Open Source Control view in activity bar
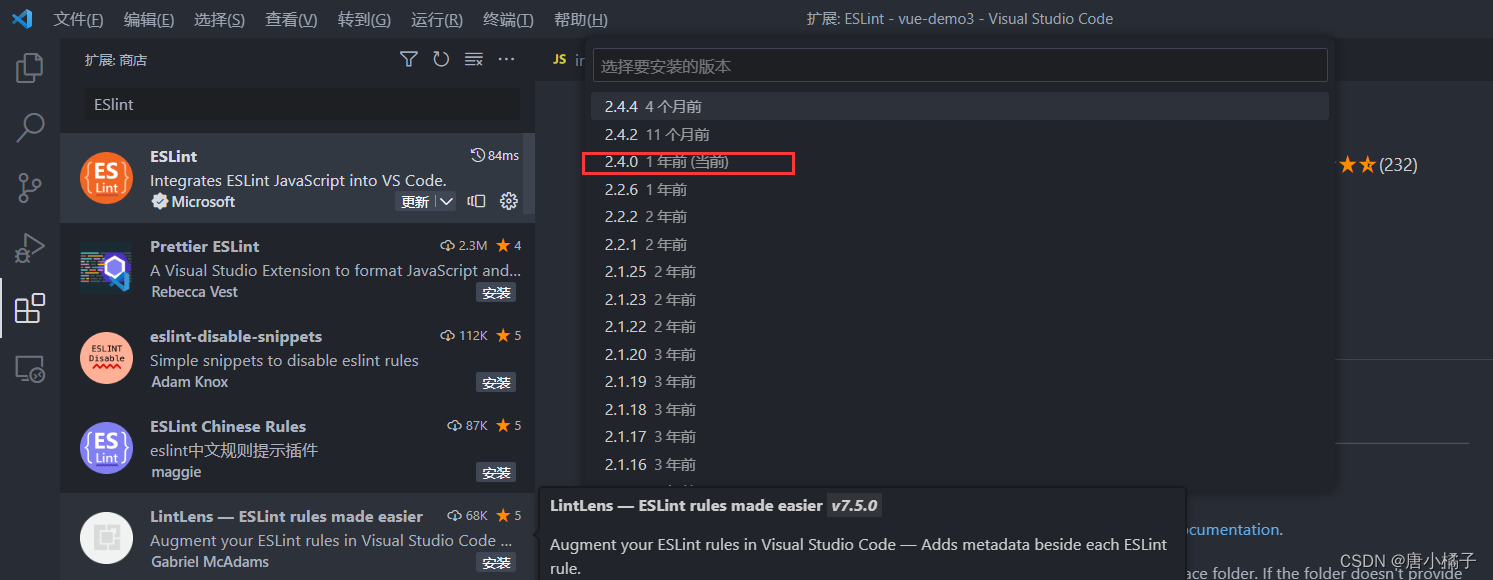Screen dimensions: 1493x580 29,187
